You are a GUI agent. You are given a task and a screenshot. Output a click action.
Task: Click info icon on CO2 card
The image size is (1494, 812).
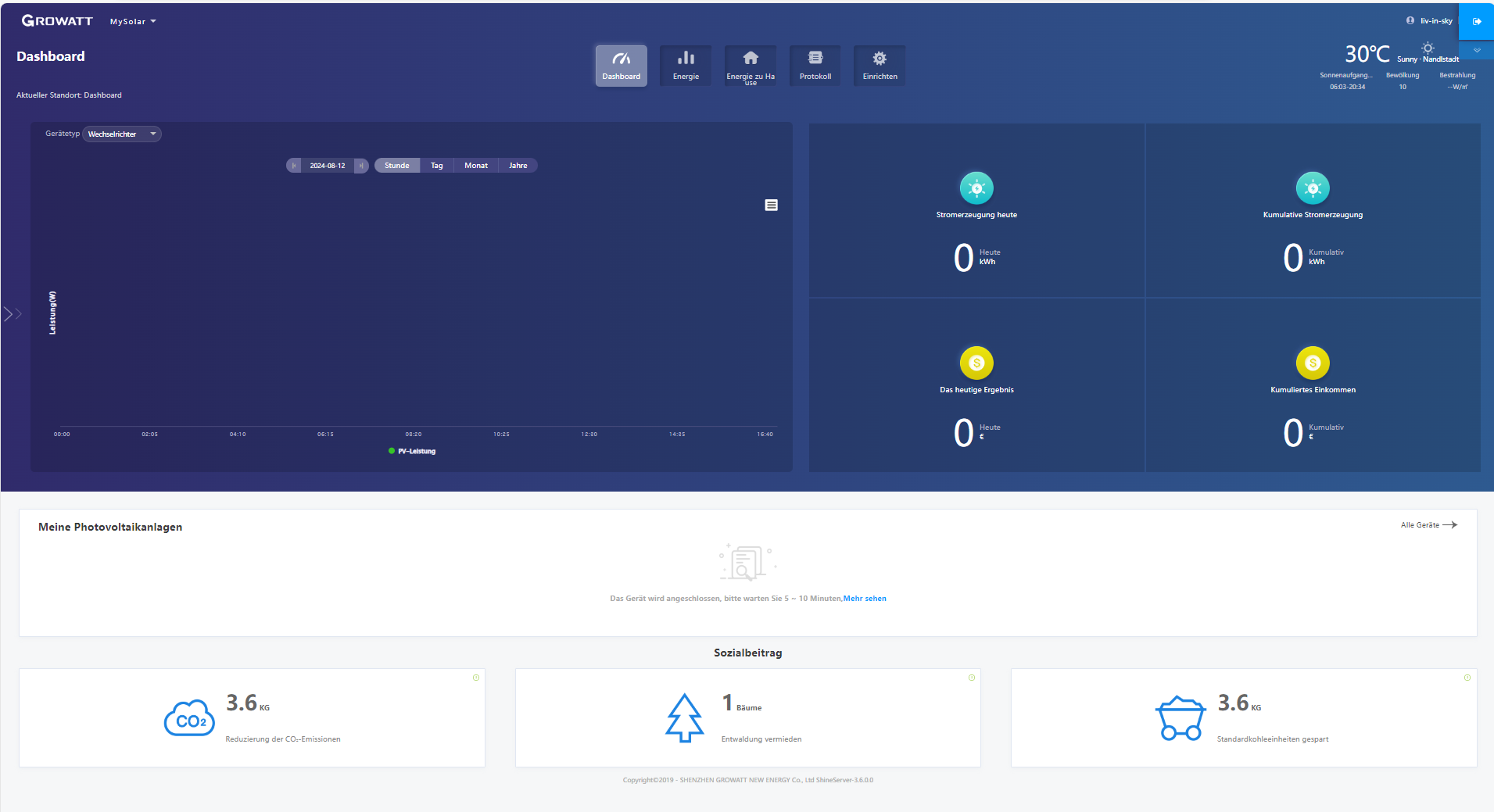pyautogui.click(x=476, y=678)
